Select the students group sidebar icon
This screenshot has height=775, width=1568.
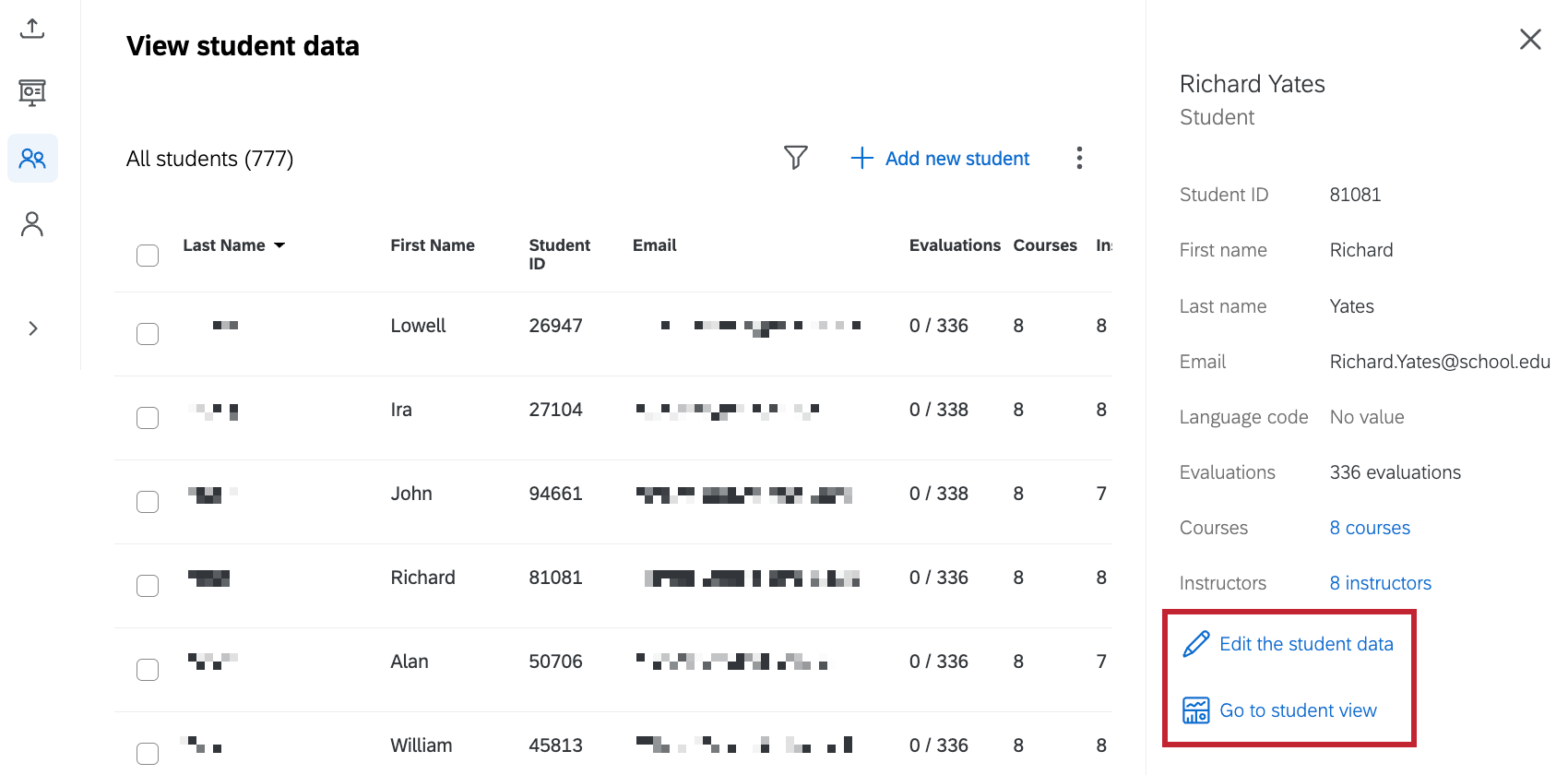32,159
